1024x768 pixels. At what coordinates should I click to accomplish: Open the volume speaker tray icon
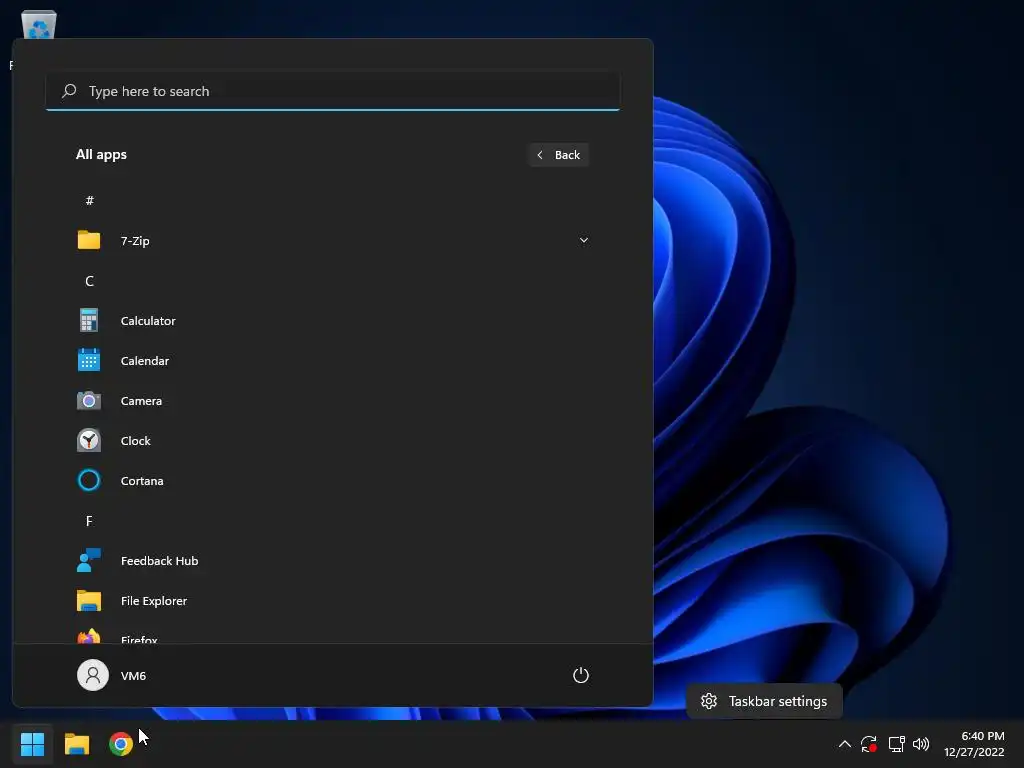921,744
